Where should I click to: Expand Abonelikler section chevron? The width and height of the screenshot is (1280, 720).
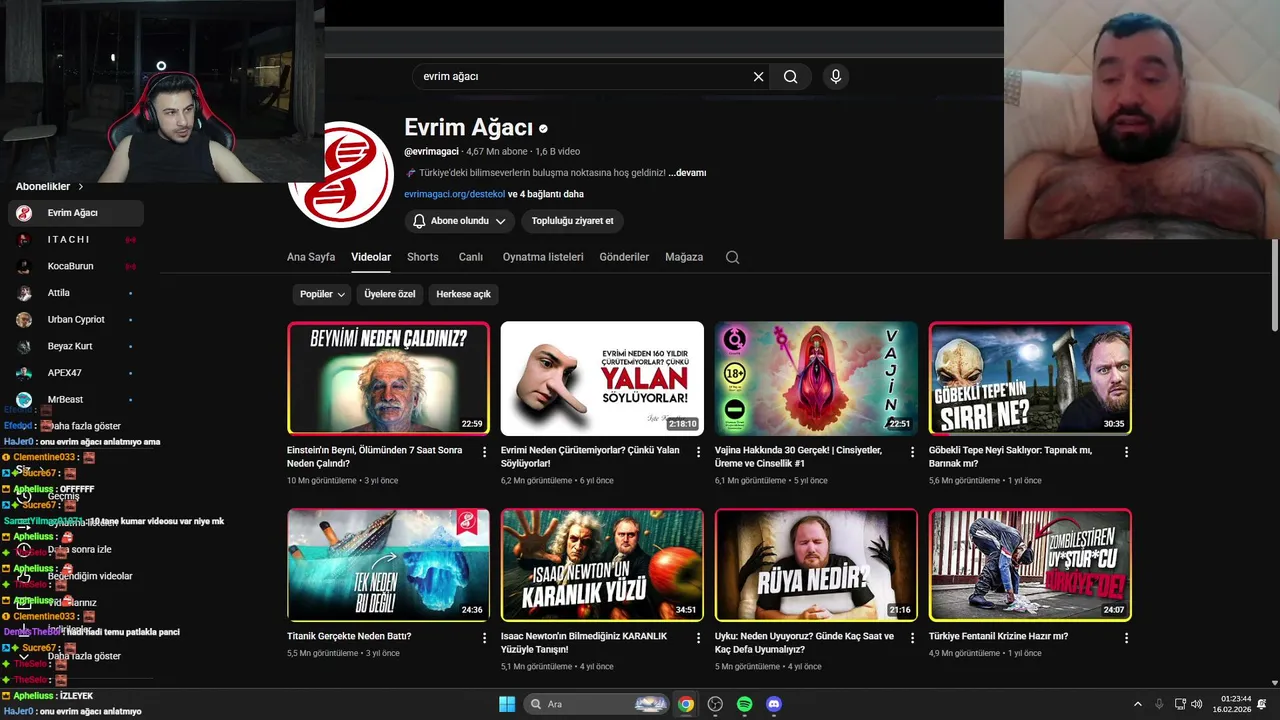(81, 187)
